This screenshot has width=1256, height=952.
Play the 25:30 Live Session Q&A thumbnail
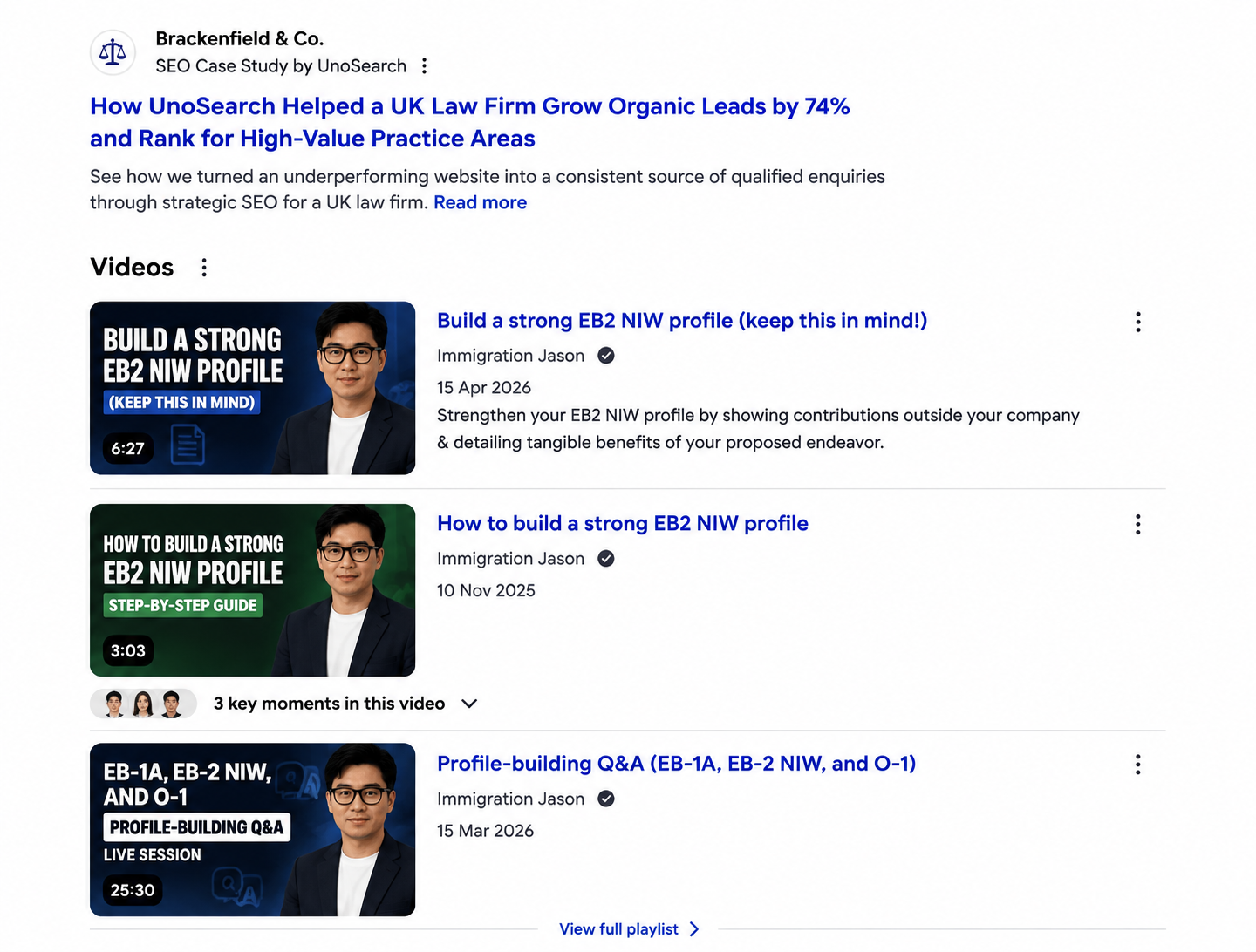253,829
